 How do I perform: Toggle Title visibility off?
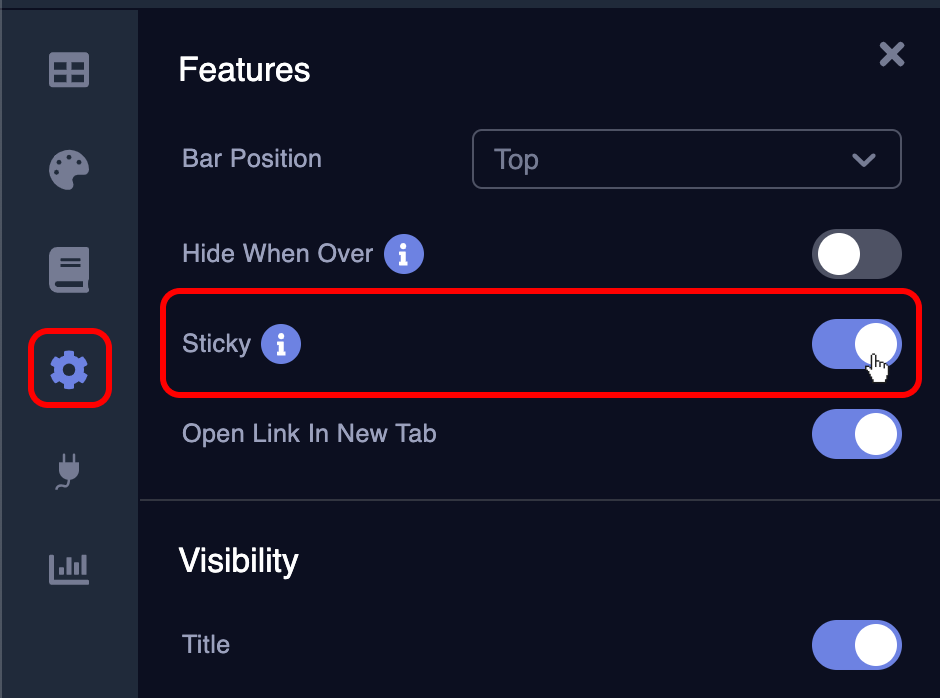(857, 645)
